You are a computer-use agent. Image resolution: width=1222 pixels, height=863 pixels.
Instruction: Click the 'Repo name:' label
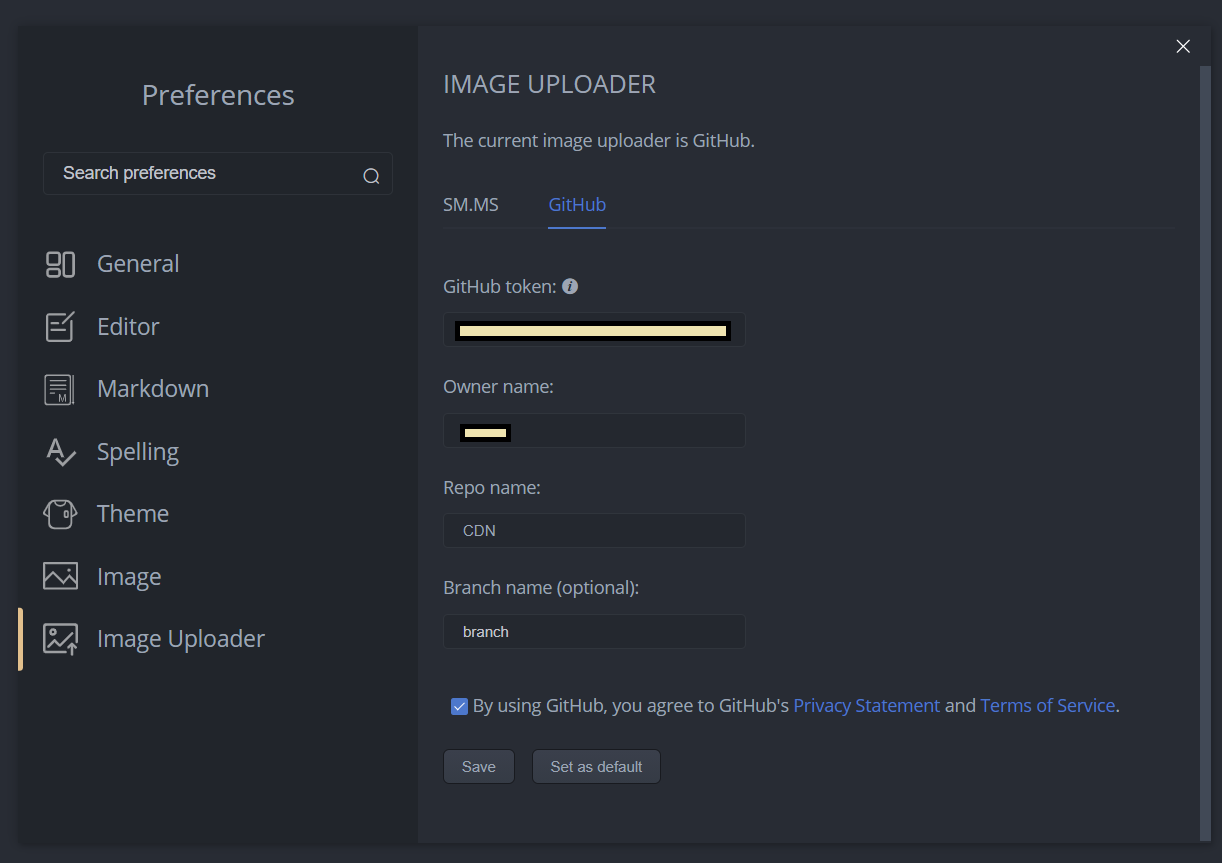pyautogui.click(x=492, y=488)
